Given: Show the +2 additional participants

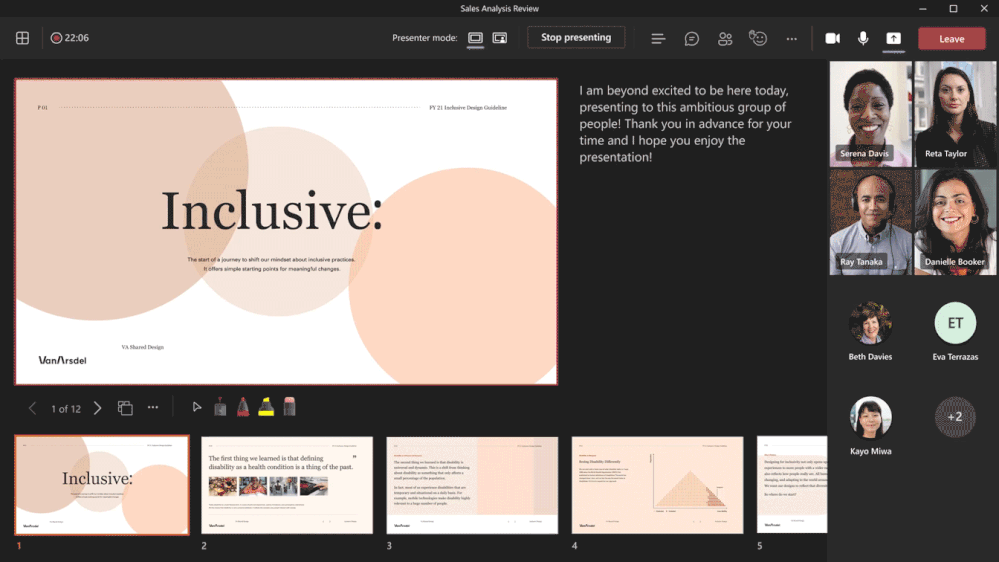Looking at the screenshot, I should pyautogui.click(x=954, y=417).
